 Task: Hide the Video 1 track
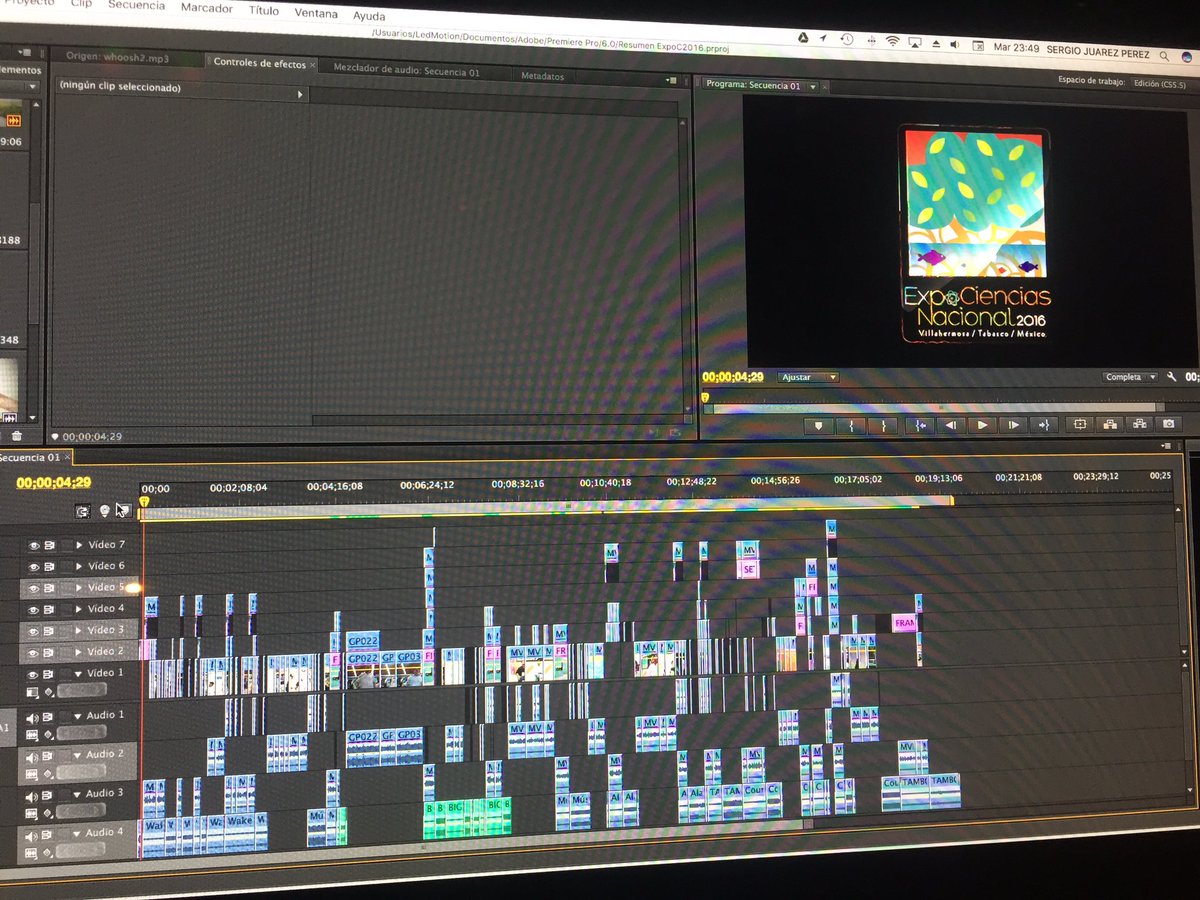33,674
